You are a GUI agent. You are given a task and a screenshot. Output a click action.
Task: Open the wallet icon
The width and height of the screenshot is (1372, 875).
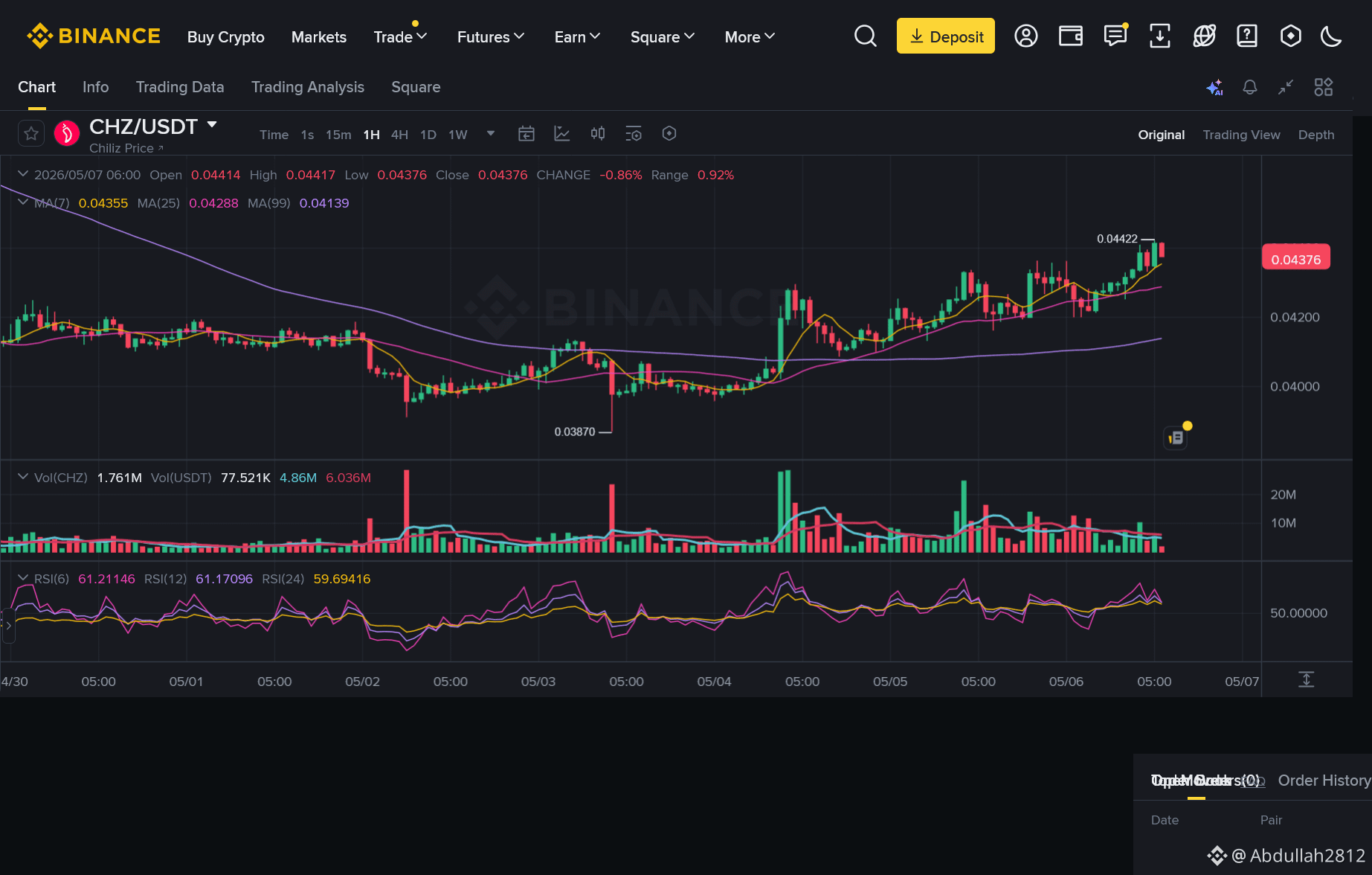point(1071,36)
